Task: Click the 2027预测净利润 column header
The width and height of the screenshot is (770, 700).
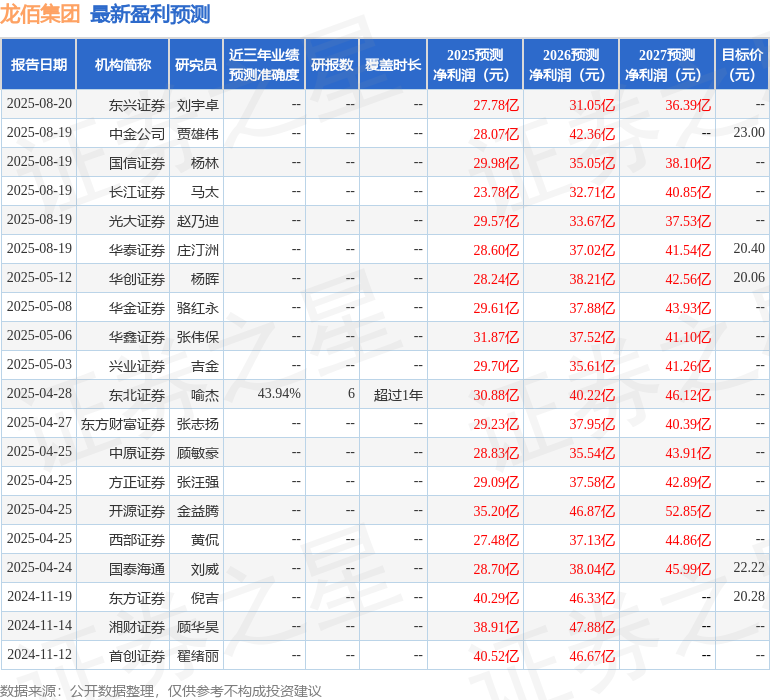Action: pos(667,65)
